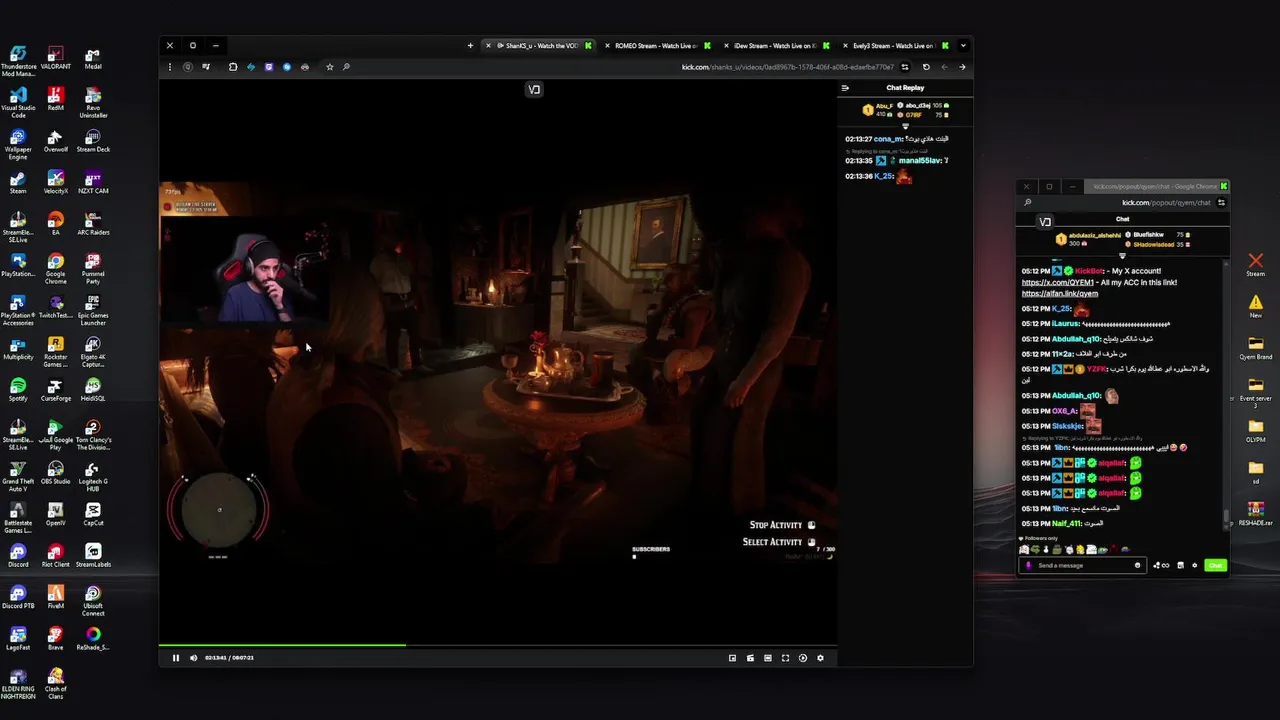Select the ShanKS_u VOD tab
This screenshot has height=720, width=1280.
click(x=538, y=46)
